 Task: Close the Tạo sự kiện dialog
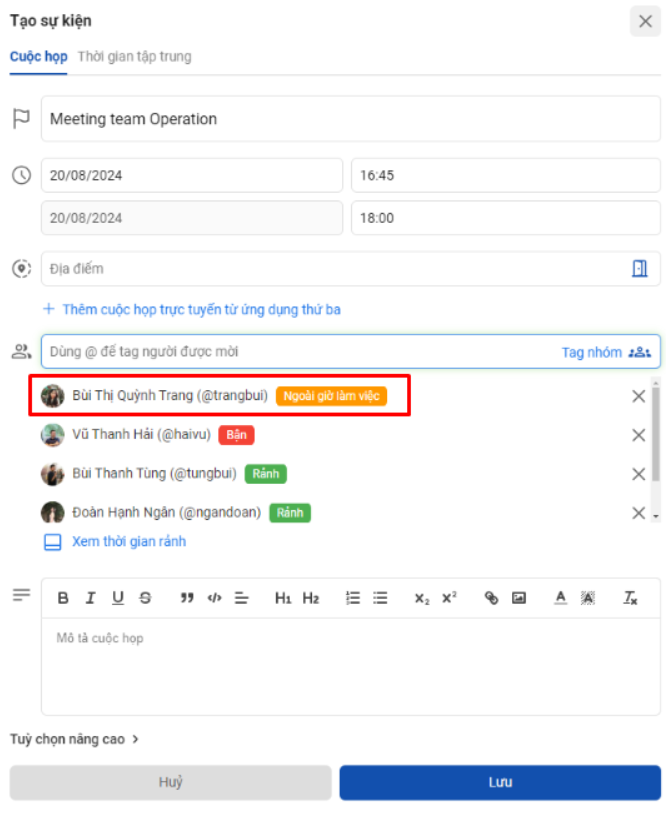tap(645, 21)
